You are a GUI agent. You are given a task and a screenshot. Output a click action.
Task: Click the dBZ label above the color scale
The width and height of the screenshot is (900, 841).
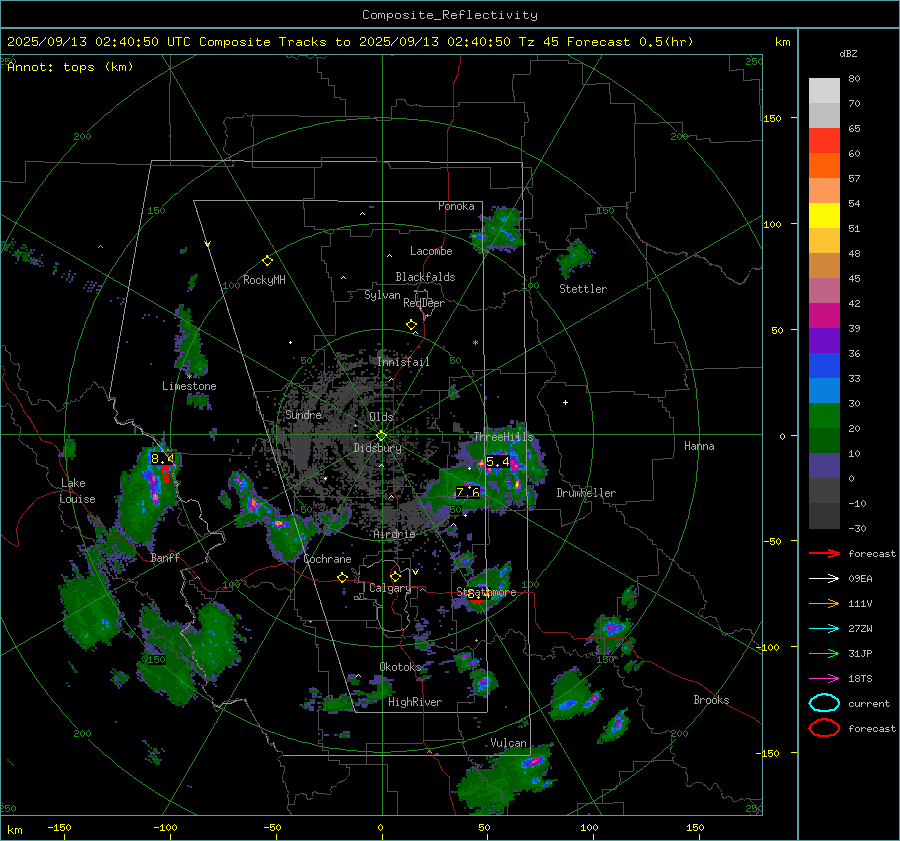[848, 54]
